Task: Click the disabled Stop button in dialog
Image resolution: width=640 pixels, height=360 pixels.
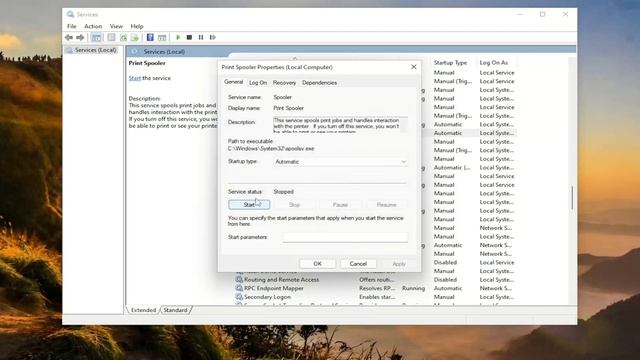Action: click(x=295, y=204)
